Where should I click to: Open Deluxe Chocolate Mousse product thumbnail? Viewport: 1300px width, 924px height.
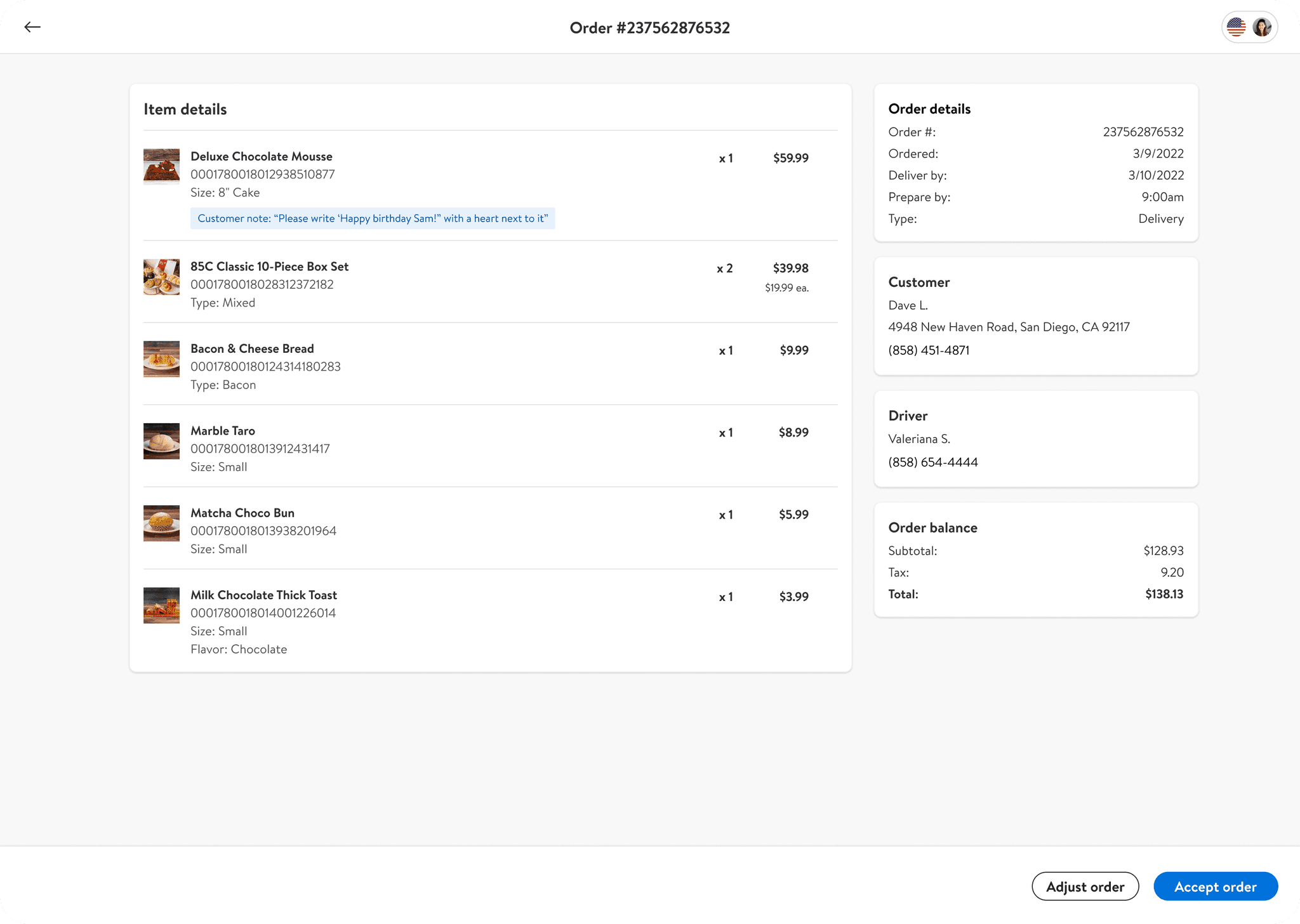click(x=161, y=166)
